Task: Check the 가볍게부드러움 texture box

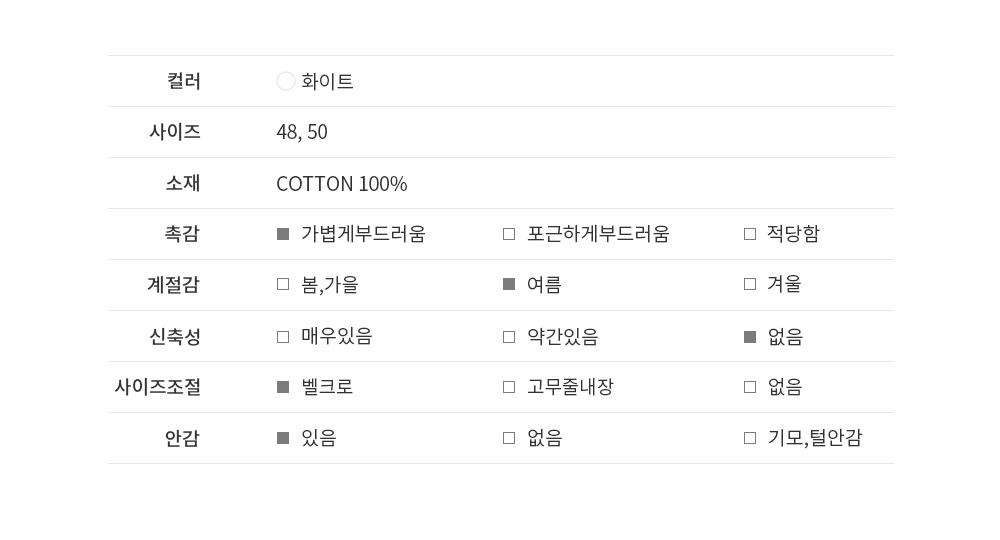Action: [283, 234]
